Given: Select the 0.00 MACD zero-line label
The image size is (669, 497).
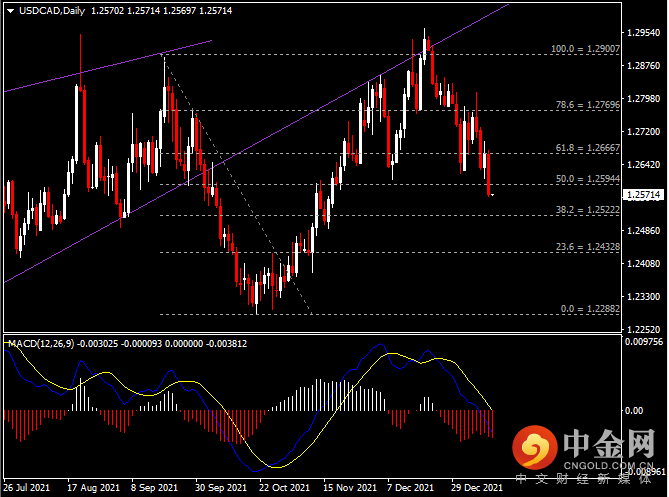Looking at the screenshot, I should [x=634, y=410].
